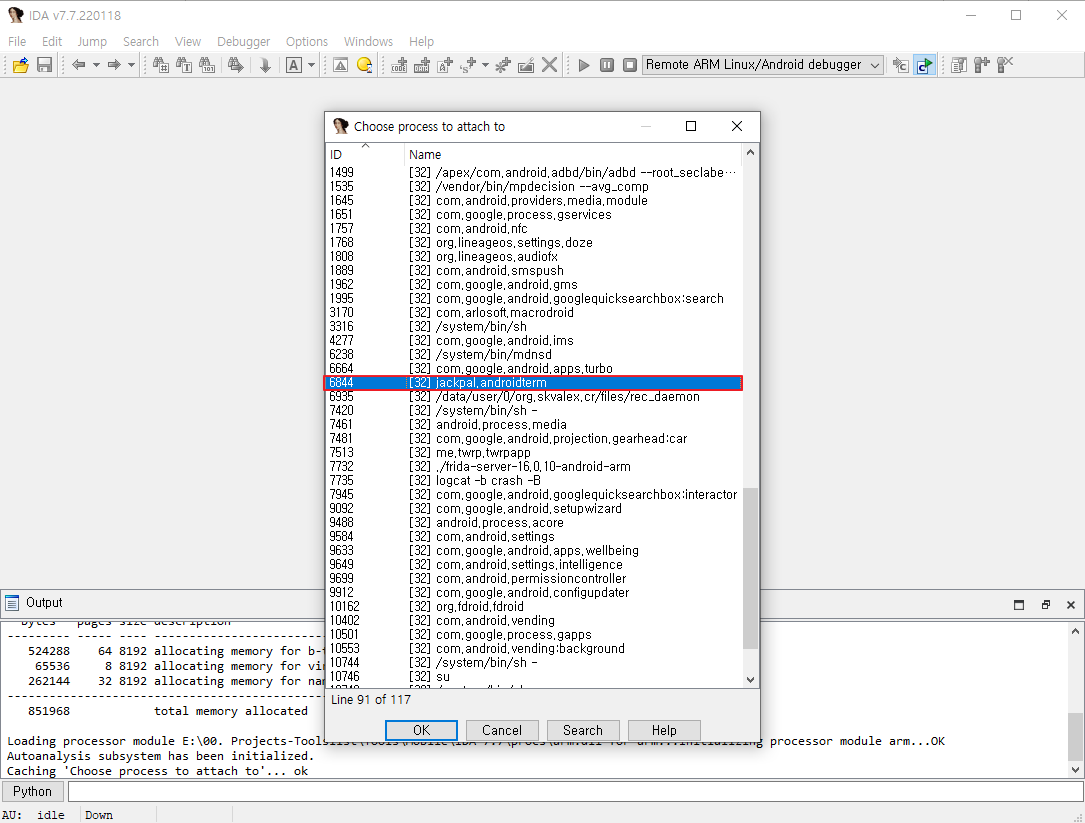The height and width of the screenshot is (823, 1085).
Task: Open the File menu
Action: [x=17, y=42]
